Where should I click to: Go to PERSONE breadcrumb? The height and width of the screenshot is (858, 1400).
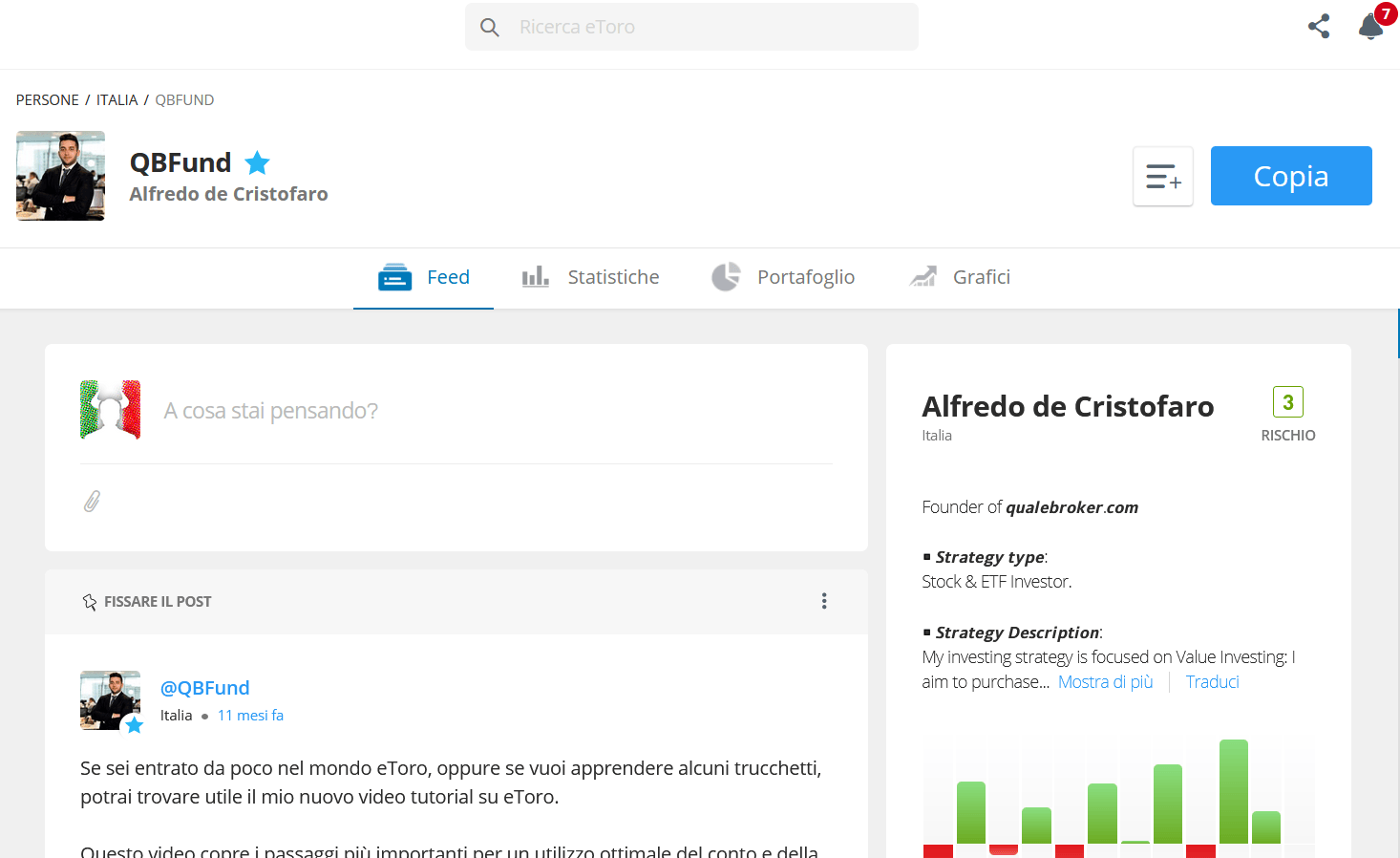coord(48,100)
